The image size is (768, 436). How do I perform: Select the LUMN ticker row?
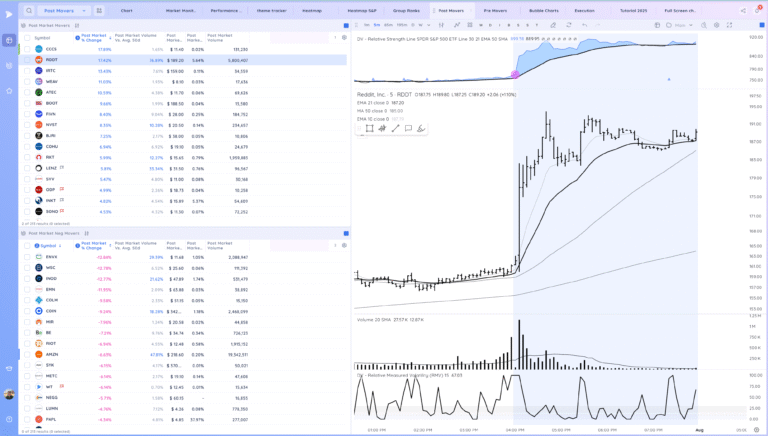[183, 409]
